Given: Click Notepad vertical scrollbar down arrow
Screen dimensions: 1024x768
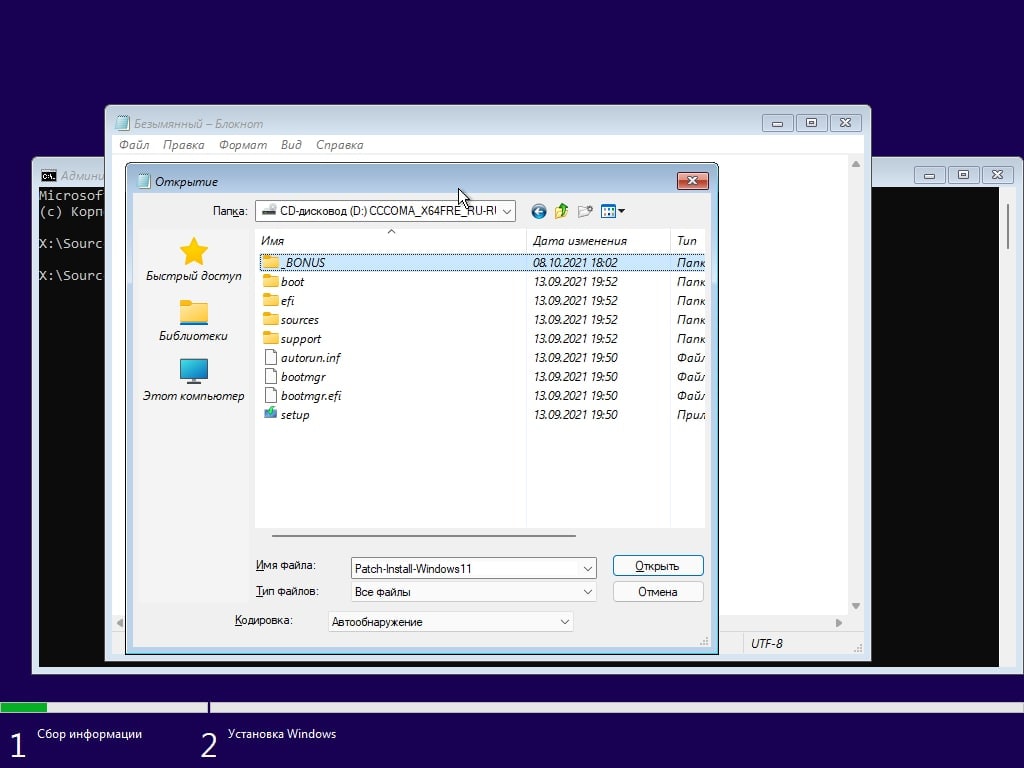Looking at the screenshot, I should (x=856, y=606).
